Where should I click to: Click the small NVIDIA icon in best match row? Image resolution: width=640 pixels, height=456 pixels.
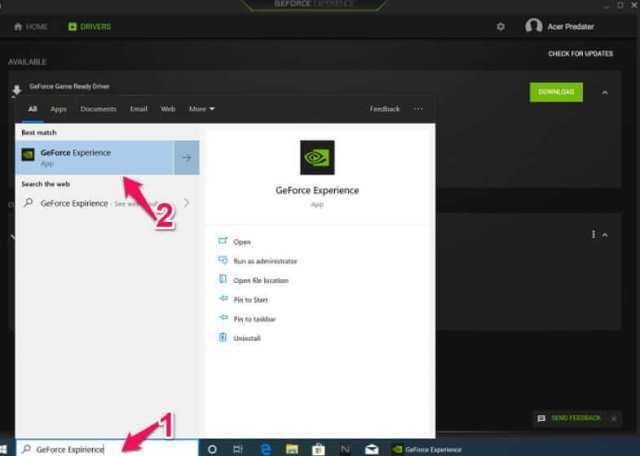tap(28, 155)
